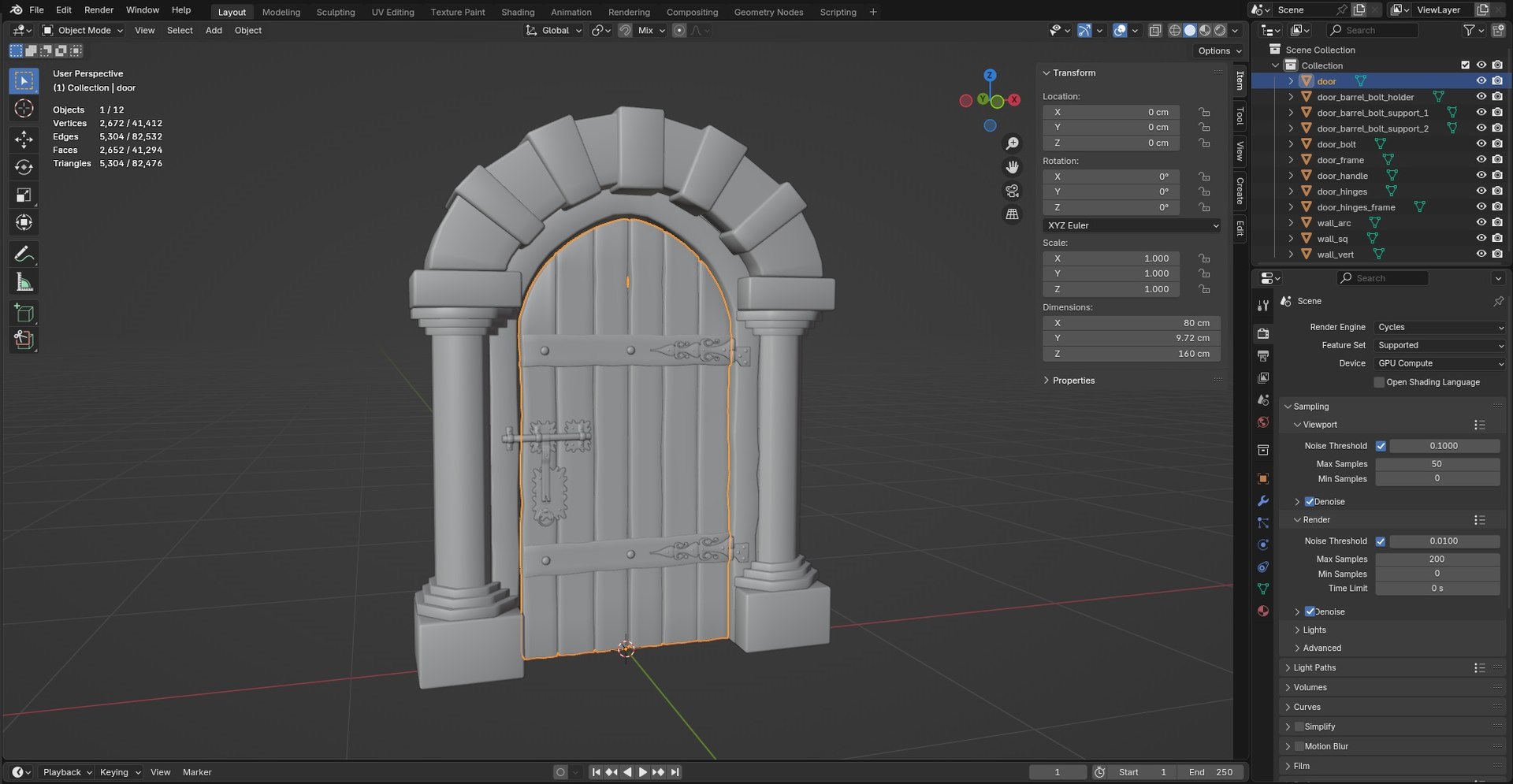1513x784 pixels.
Task: Click the Render Max Samples field
Action: pos(1437,559)
